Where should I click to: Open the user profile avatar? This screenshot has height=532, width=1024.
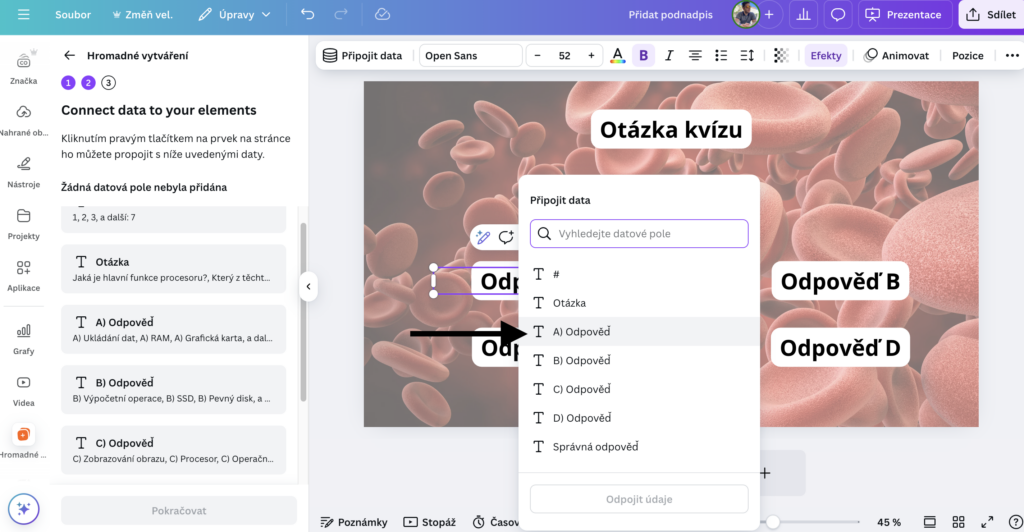pos(745,14)
